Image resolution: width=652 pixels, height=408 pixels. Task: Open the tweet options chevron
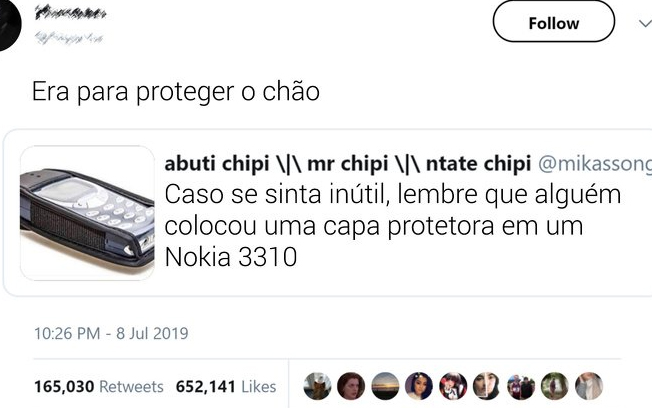coord(645,23)
